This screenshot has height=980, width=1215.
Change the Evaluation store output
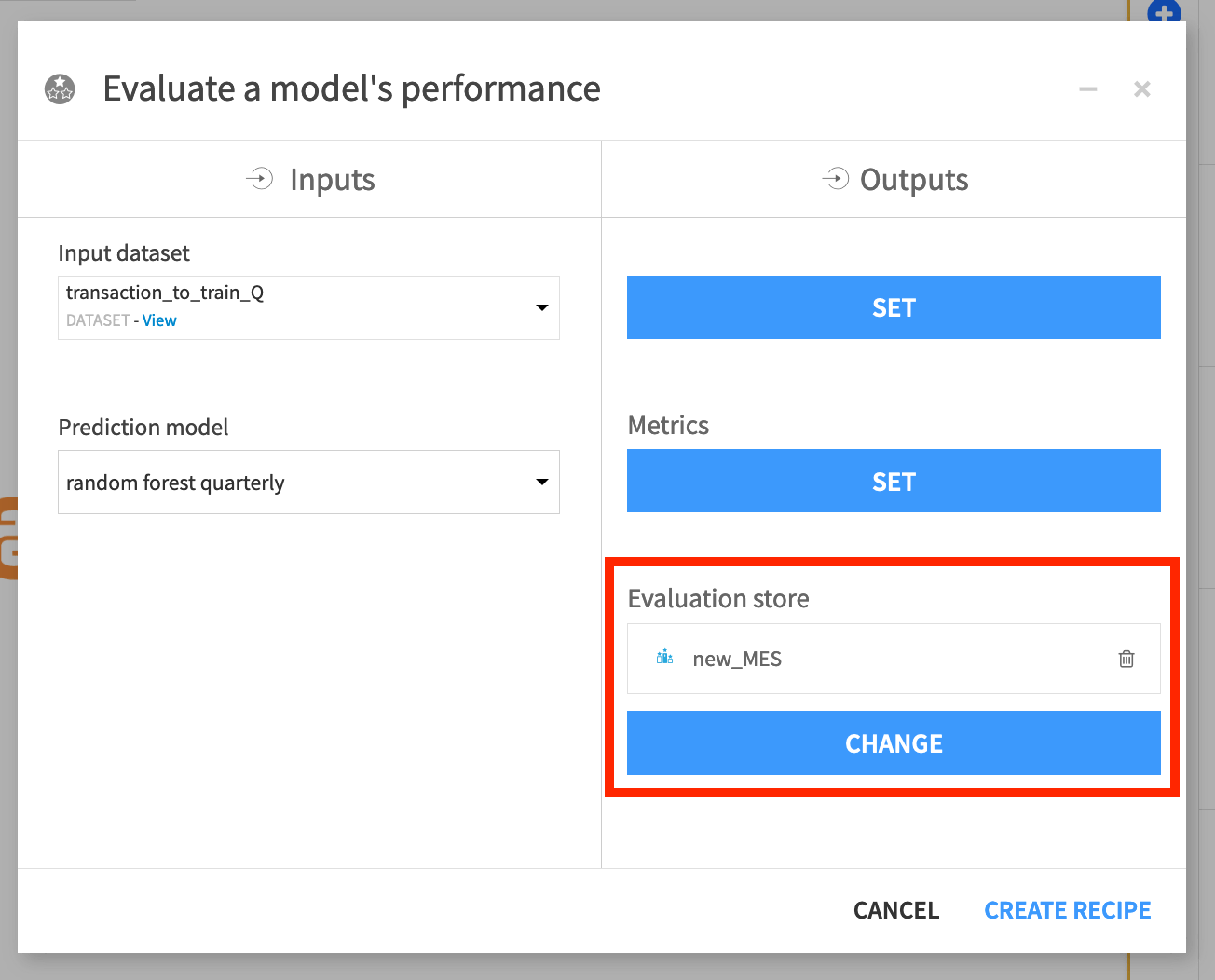point(894,742)
